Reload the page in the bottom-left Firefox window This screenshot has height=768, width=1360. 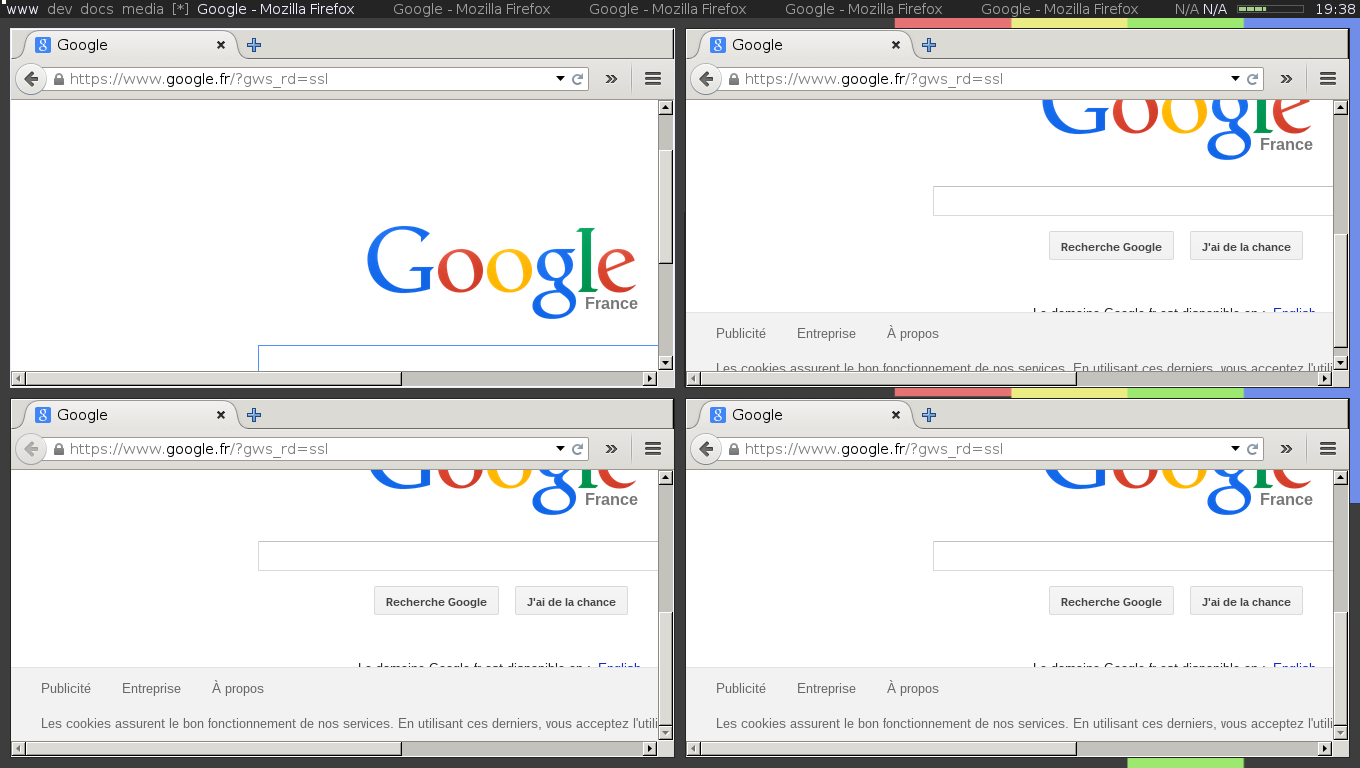pos(577,449)
